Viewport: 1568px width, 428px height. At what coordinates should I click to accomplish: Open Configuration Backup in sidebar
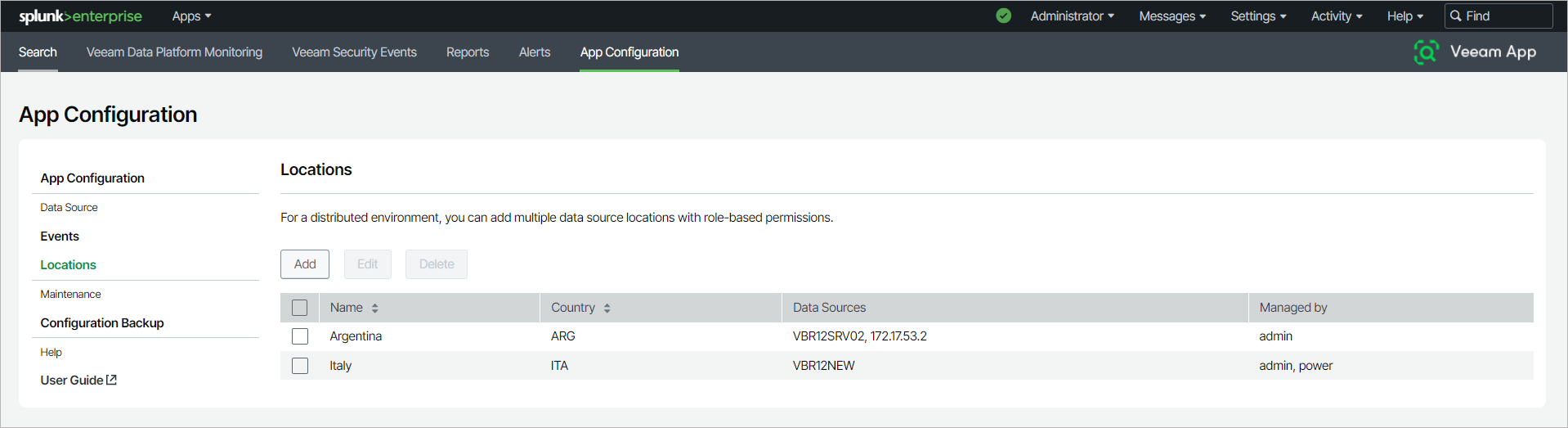102,323
